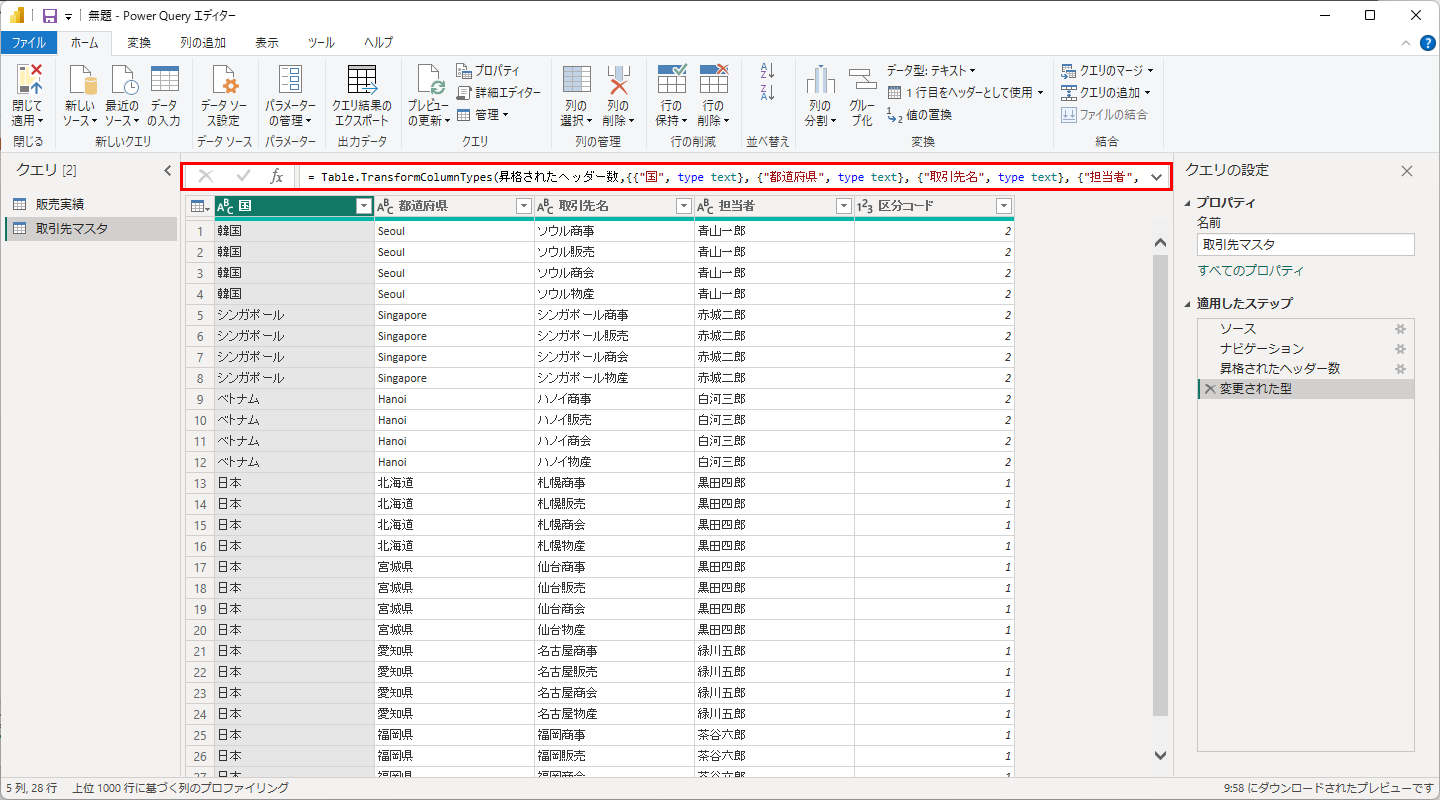Click the Remove Columns icon
The image size is (1440, 800).
(618, 79)
